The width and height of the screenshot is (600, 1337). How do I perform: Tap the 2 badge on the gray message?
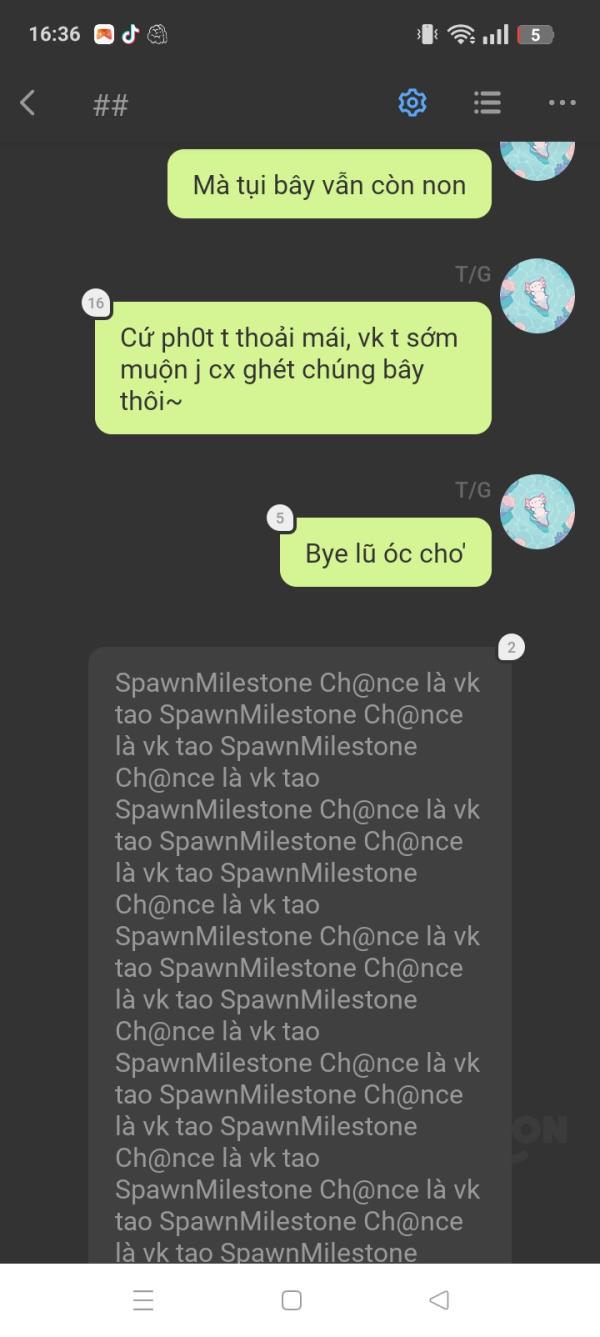coord(511,648)
